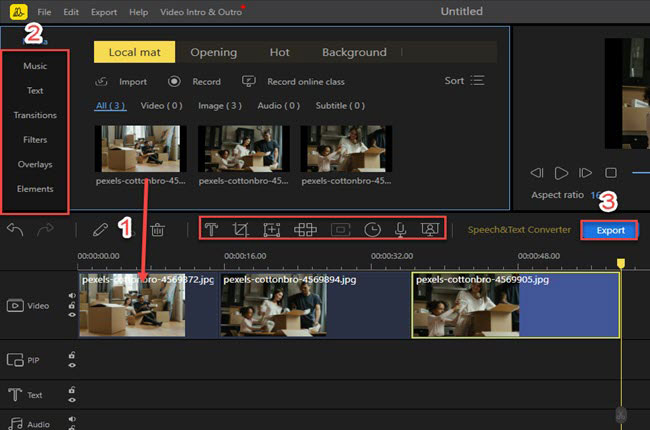Screen dimensions: 650x430
Task: Click the Video track camera icon
Action: tap(15, 306)
